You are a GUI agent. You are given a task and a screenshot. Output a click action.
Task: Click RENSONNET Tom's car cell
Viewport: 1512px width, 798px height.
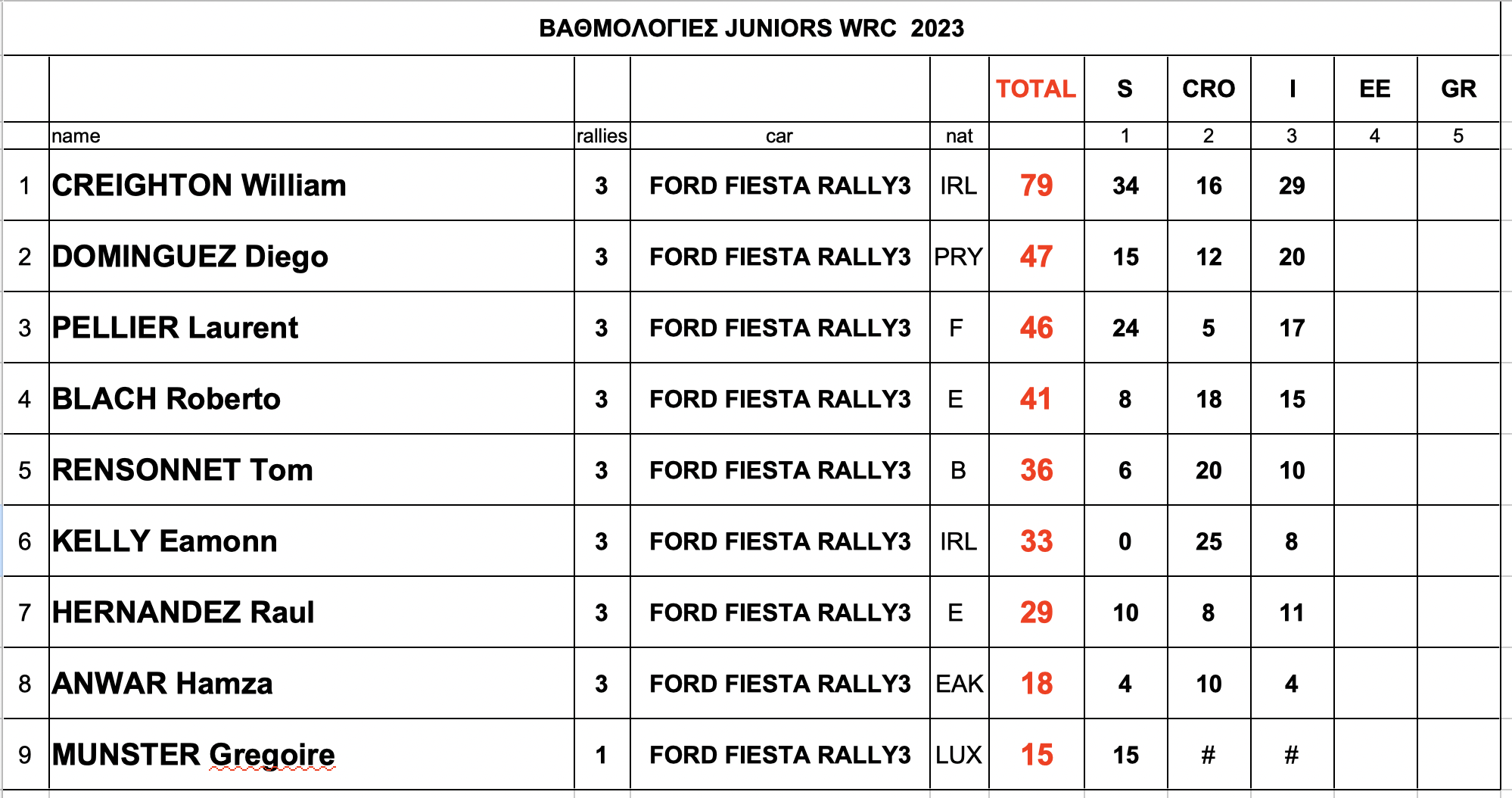click(x=779, y=470)
